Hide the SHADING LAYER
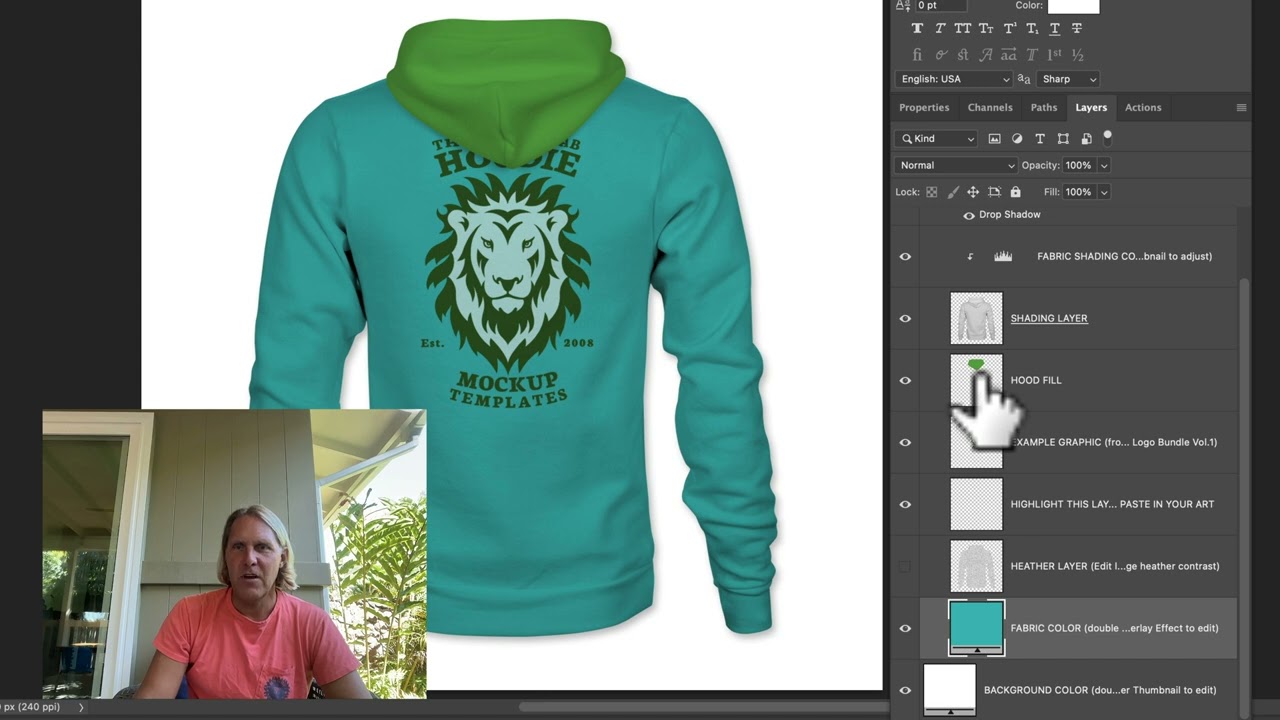This screenshot has width=1280, height=720. click(905, 319)
